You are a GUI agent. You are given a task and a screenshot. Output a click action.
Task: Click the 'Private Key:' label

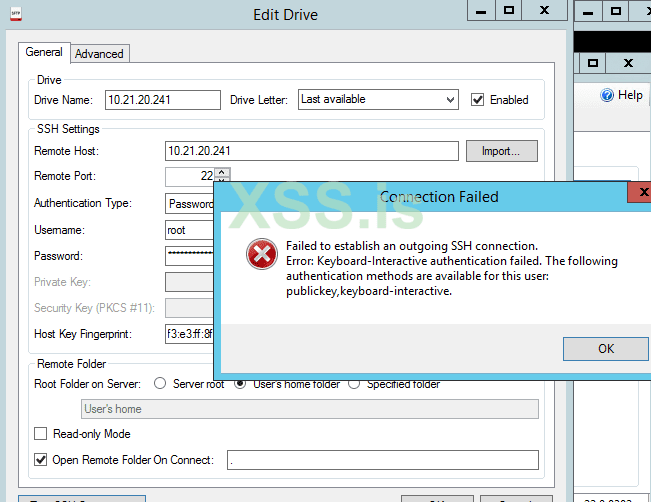(62, 282)
